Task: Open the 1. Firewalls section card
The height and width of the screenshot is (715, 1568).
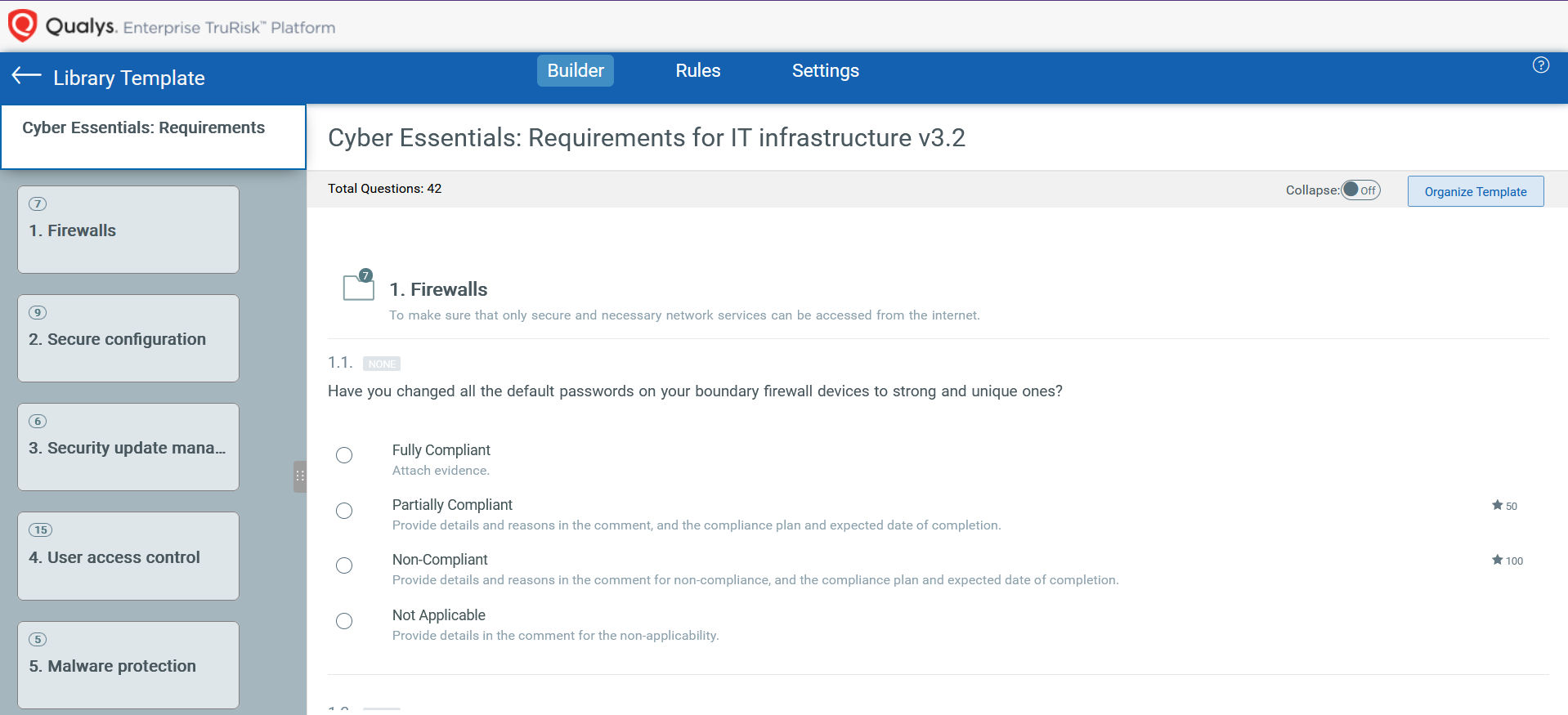Action: click(128, 230)
